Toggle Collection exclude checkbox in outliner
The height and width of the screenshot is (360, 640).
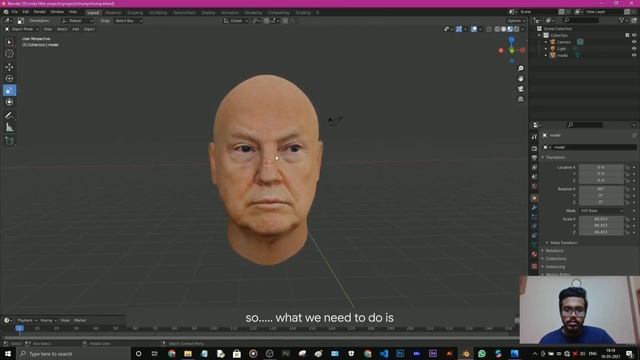coord(627,36)
